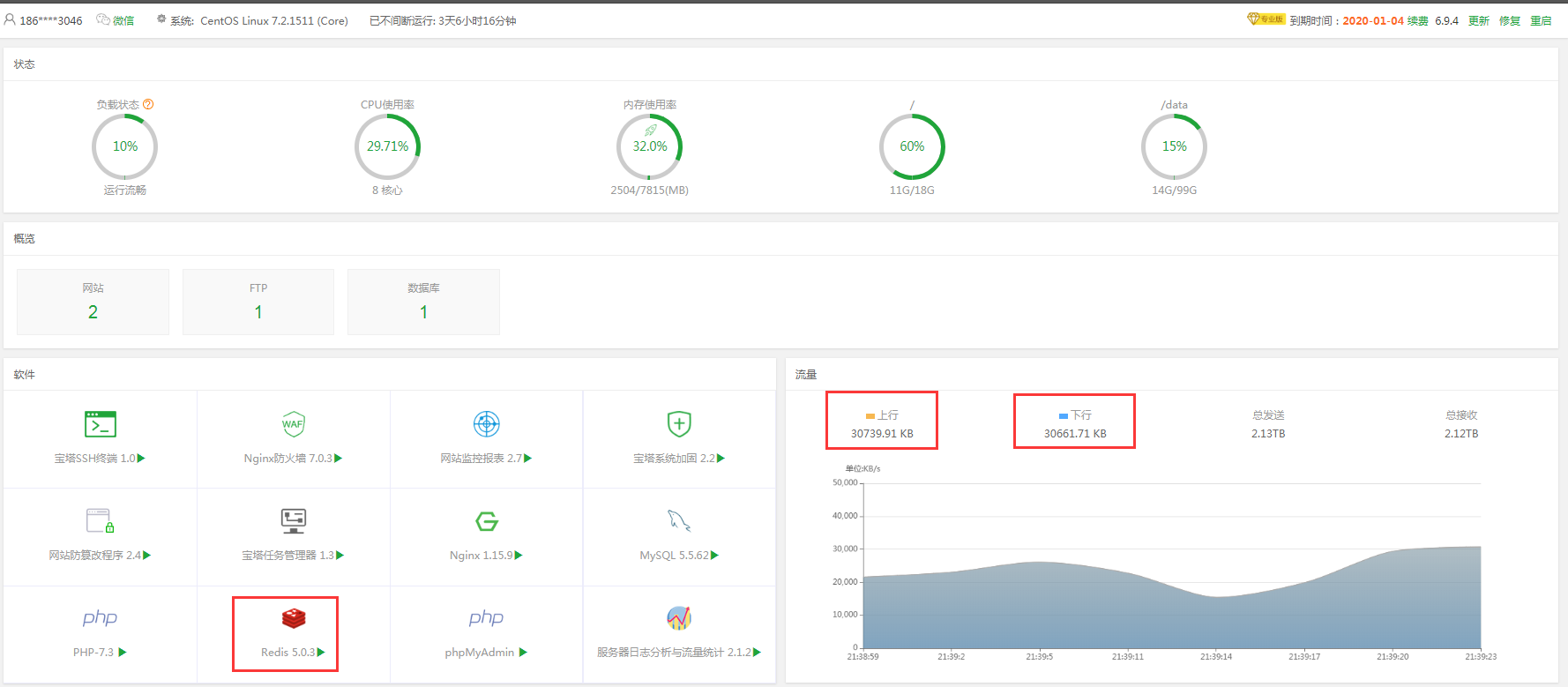1568x687 pixels.
Task: Click the 2504/7815(MB) memory text
Action: [x=650, y=190]
